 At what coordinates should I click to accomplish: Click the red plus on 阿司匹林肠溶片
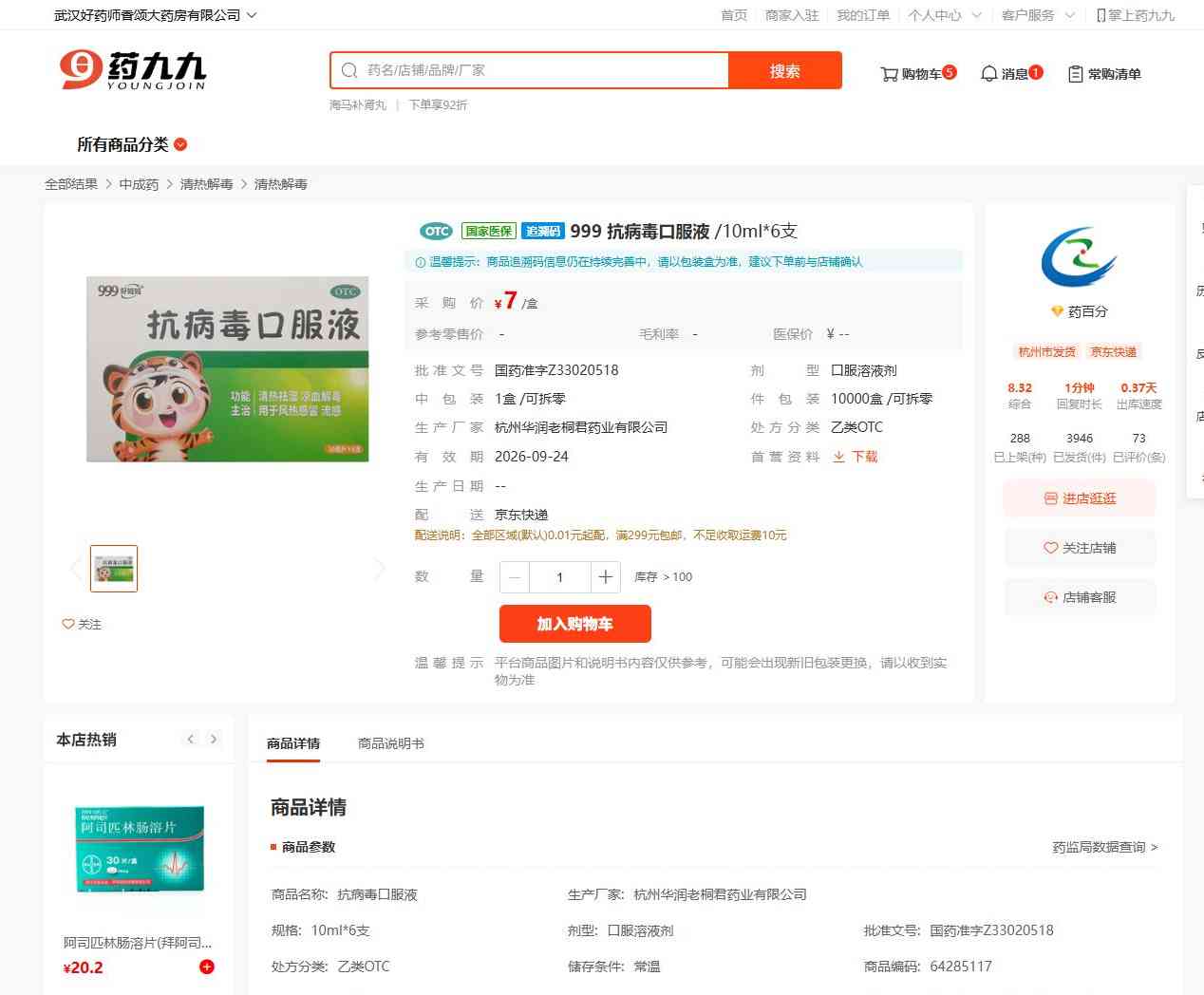[207, 967]
